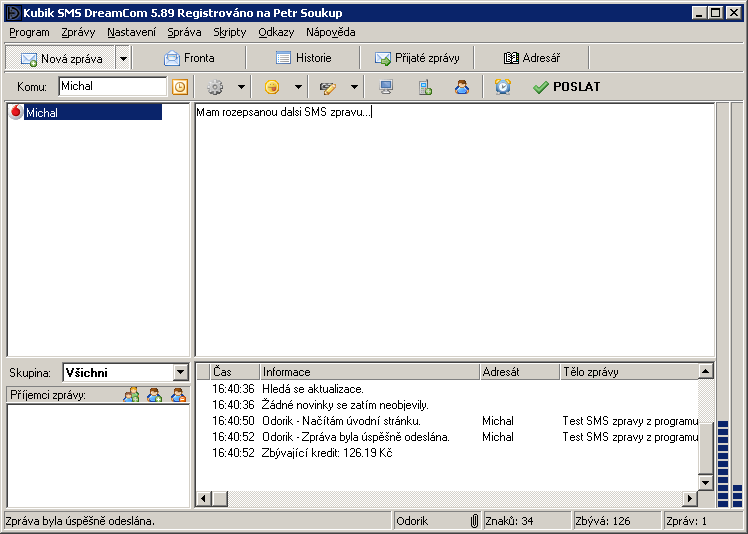Switch to the Historie tab
The image size is (748, 534).
pyautogui.click(x=303, y=58)
